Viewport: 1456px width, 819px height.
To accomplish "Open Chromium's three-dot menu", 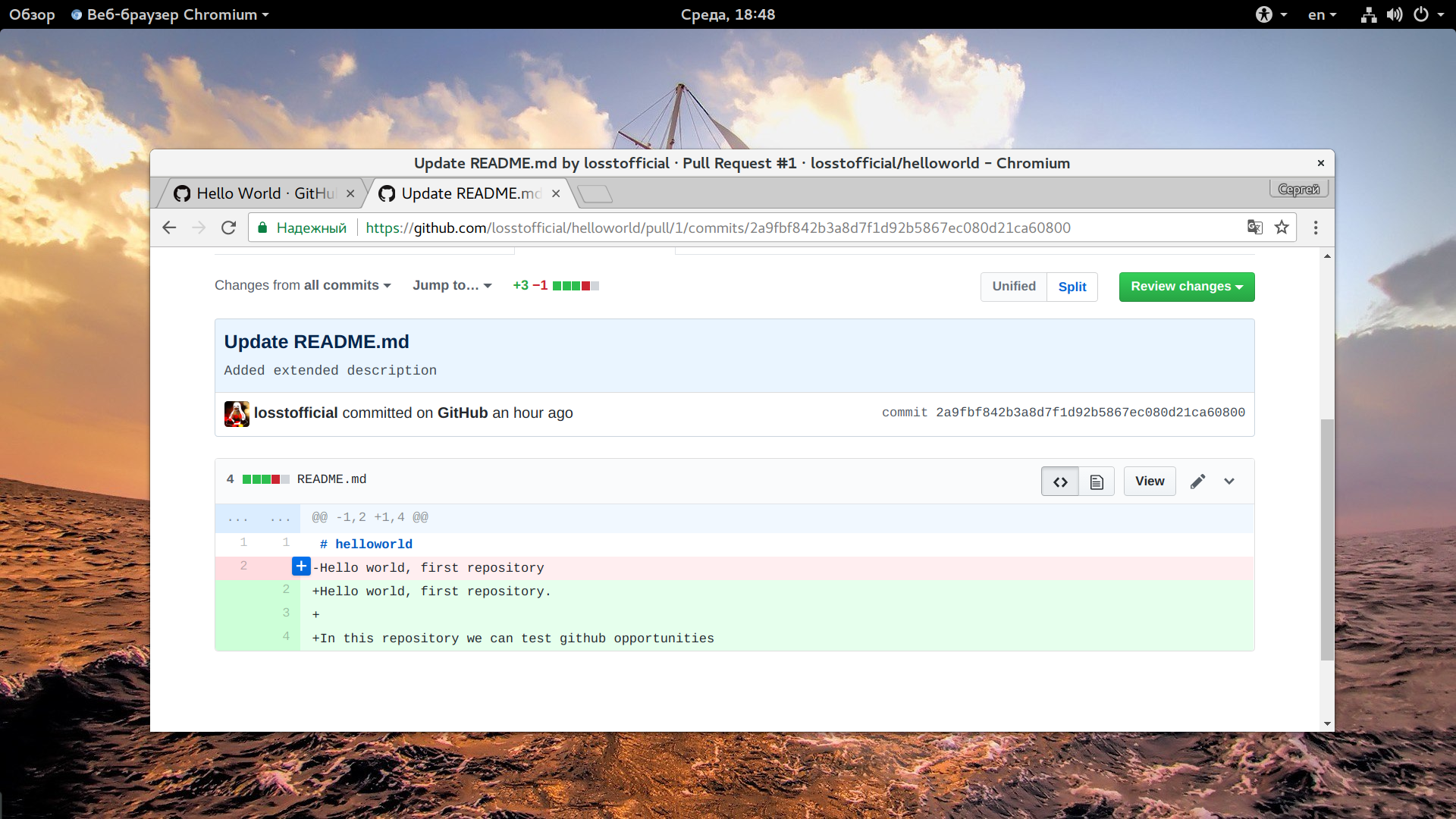I will 1316,227.
